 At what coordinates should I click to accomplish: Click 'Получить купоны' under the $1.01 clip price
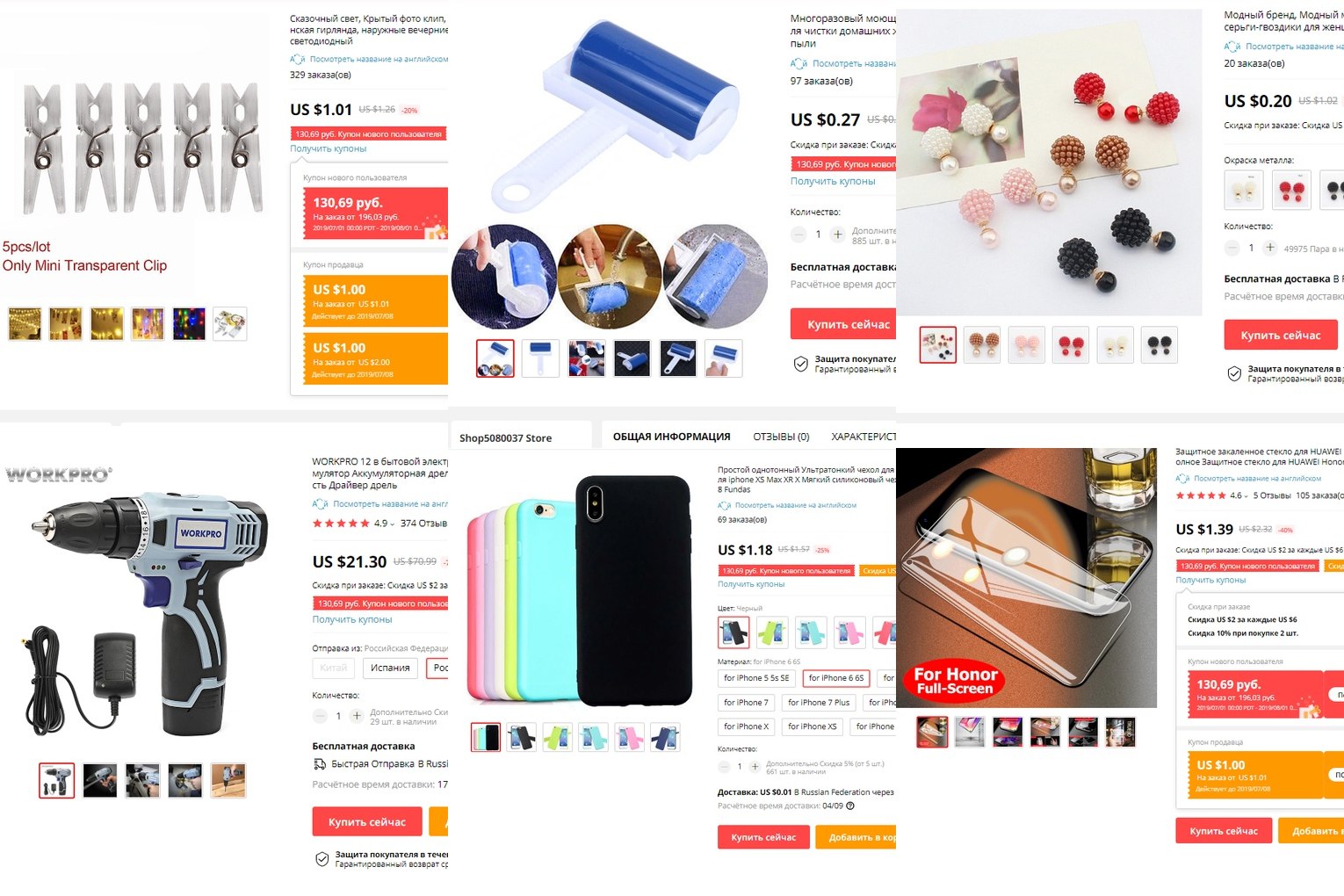(x=329, y=148)
